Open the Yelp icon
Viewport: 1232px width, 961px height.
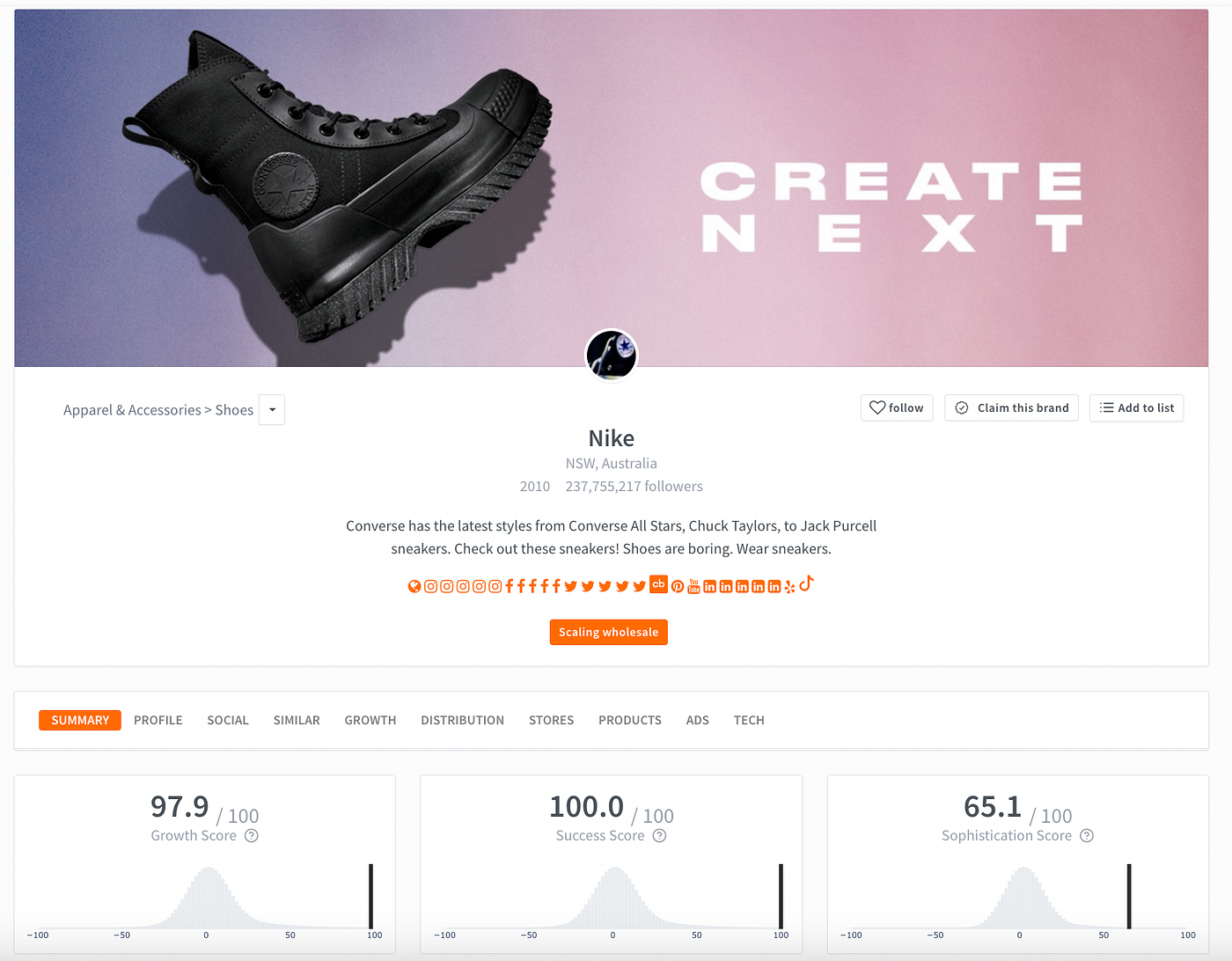click(789, 587)
